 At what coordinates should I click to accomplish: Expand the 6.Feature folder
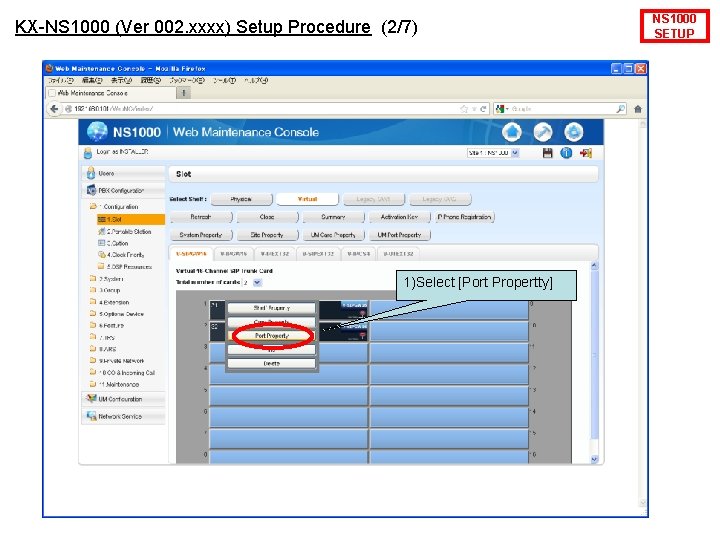click(x=93, y=325)
